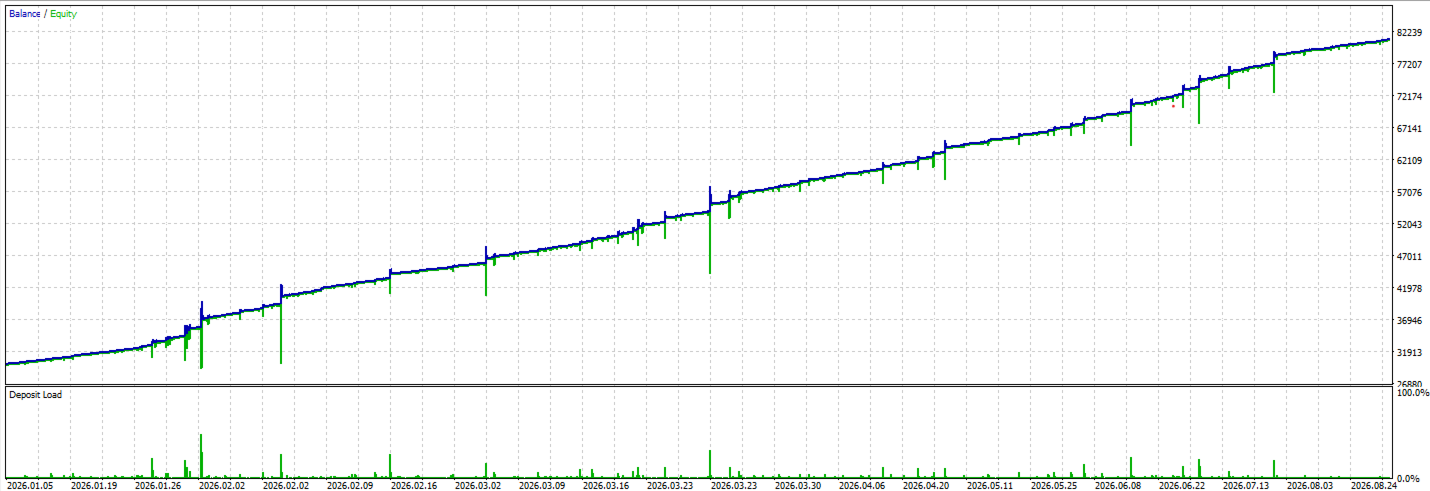
Task: Select the 77207 axis value
Action: coord(1410,65)
